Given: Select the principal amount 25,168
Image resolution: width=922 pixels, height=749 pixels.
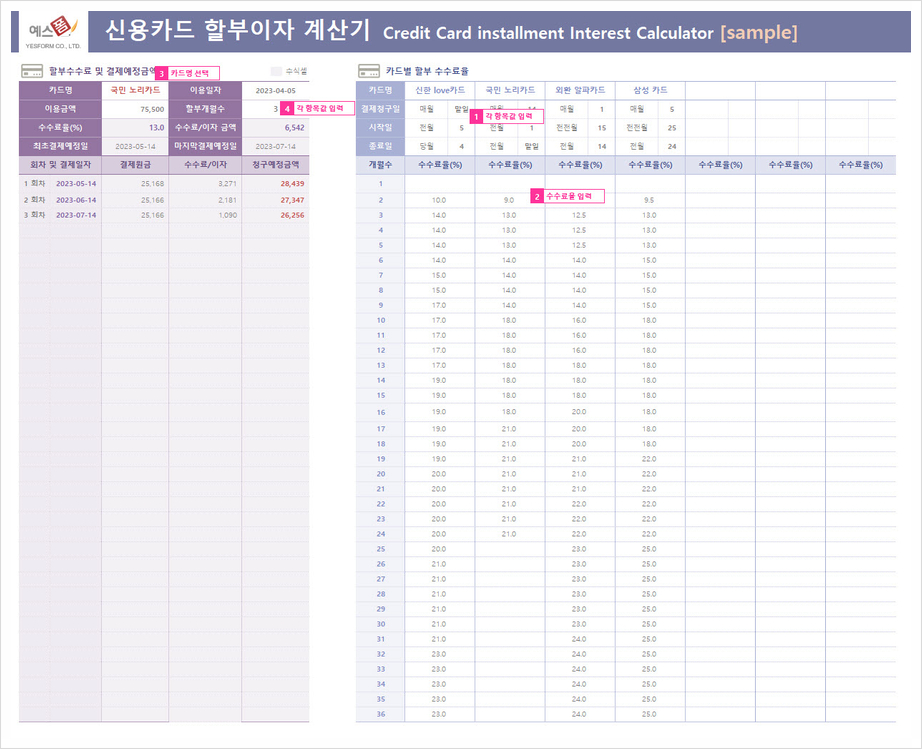Looking at the screenshot, I should pyautogui.click(x=152, y=183).
